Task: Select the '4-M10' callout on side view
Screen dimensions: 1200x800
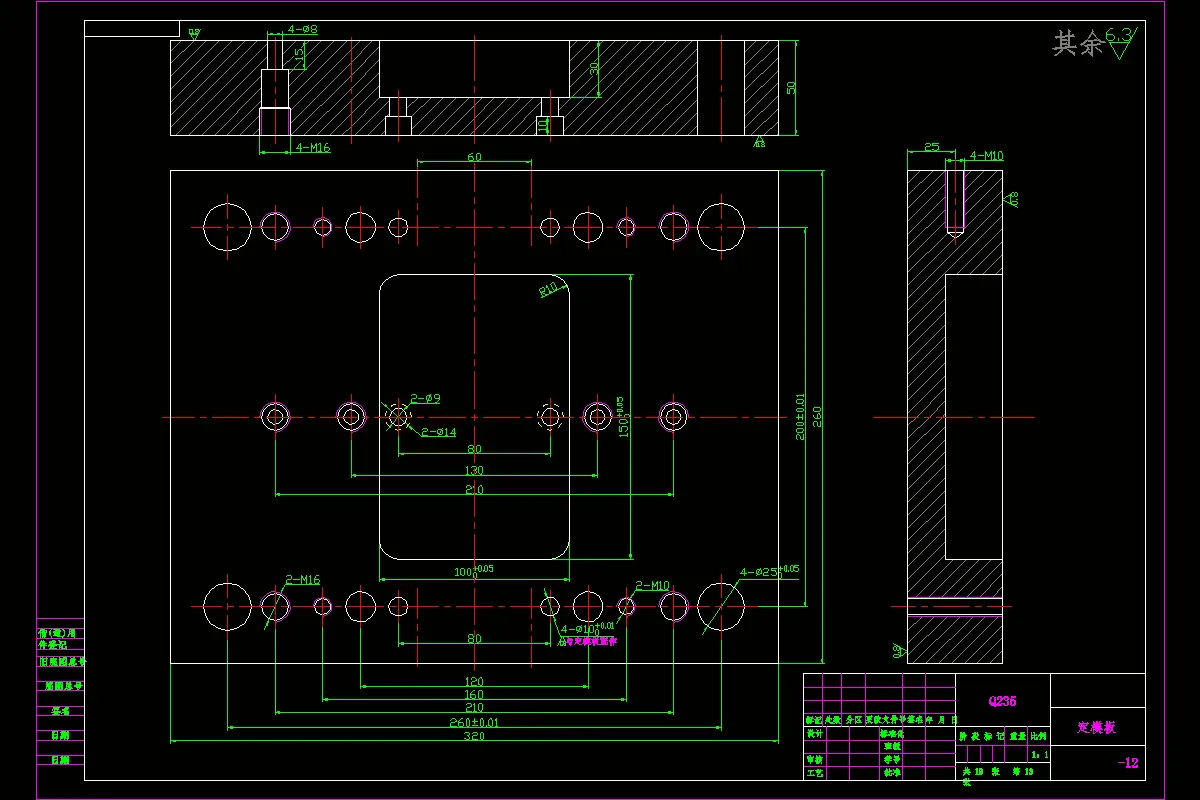Action: point(987,155)
